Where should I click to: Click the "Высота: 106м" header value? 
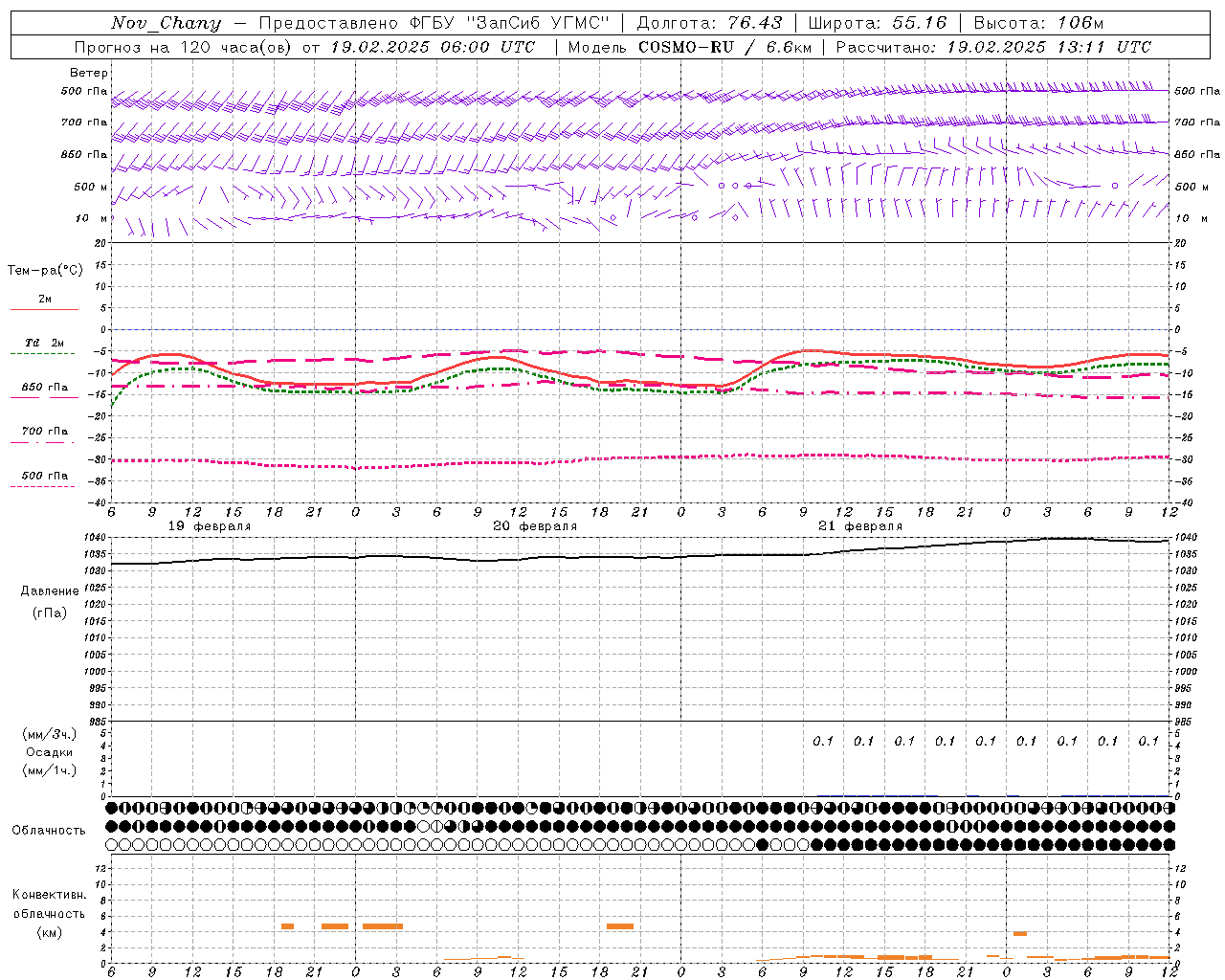point(1038,23)
